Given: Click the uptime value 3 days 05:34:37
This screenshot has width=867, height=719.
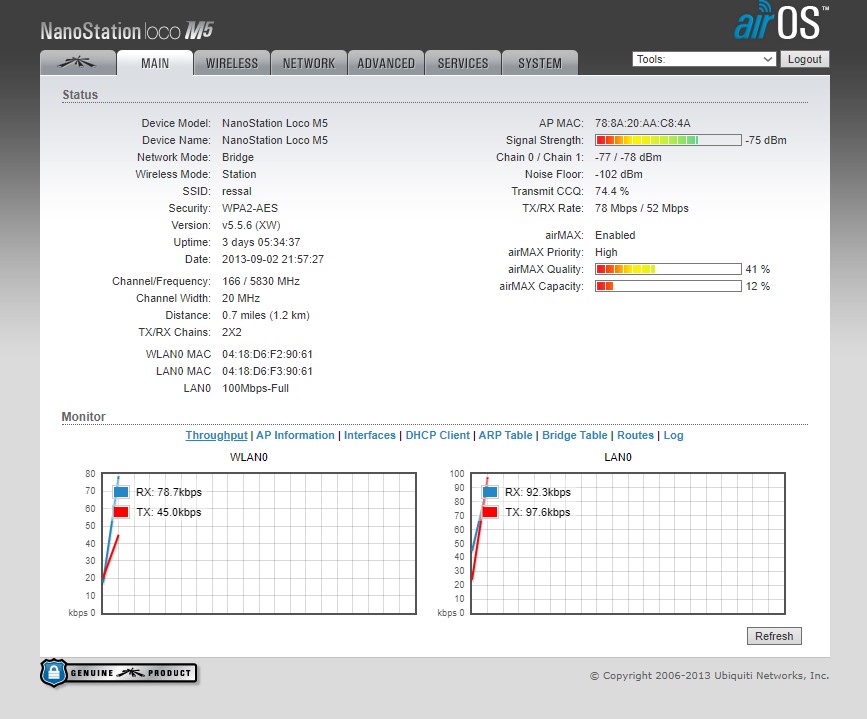Looking at the screenshot, I should [261, 242].
